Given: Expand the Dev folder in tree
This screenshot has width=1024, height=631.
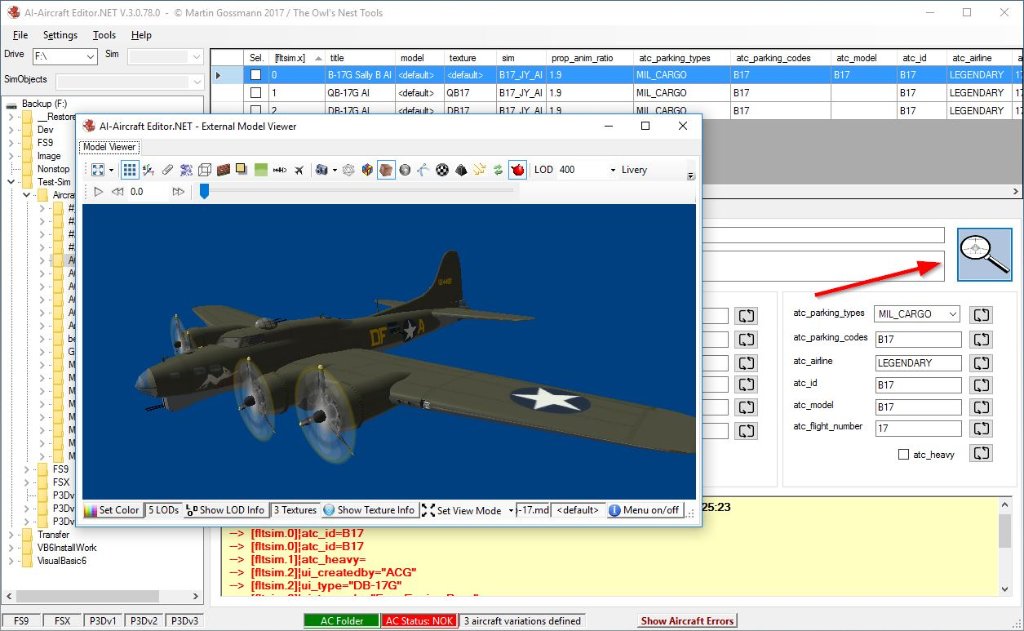Looking at the screenshot, I should [x=10, y=129].
